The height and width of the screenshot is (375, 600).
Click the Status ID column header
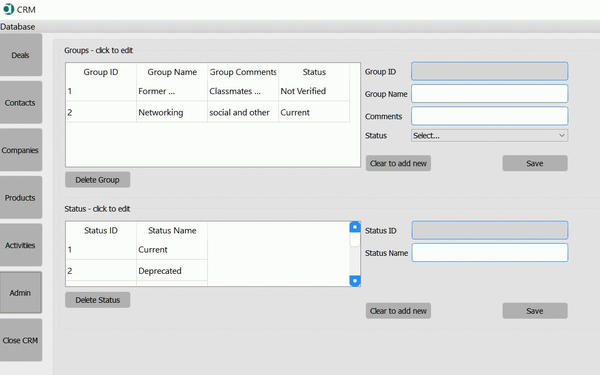coord(101,230)
